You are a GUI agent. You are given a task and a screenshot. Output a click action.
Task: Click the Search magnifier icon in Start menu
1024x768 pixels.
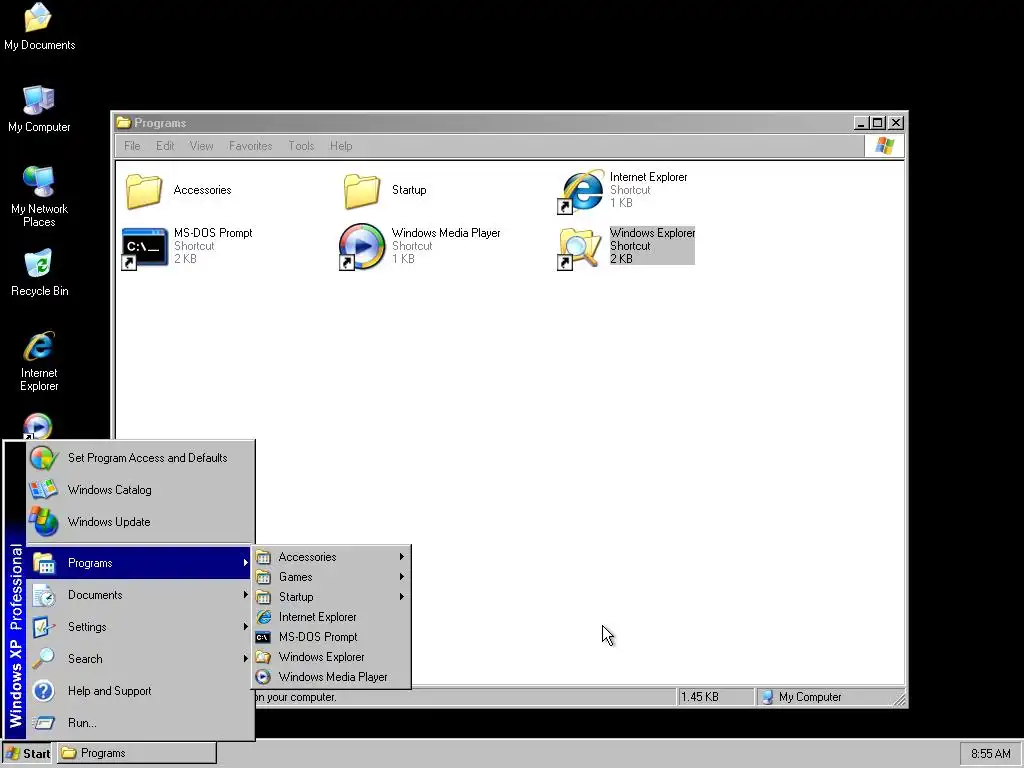tap(44, 659)
